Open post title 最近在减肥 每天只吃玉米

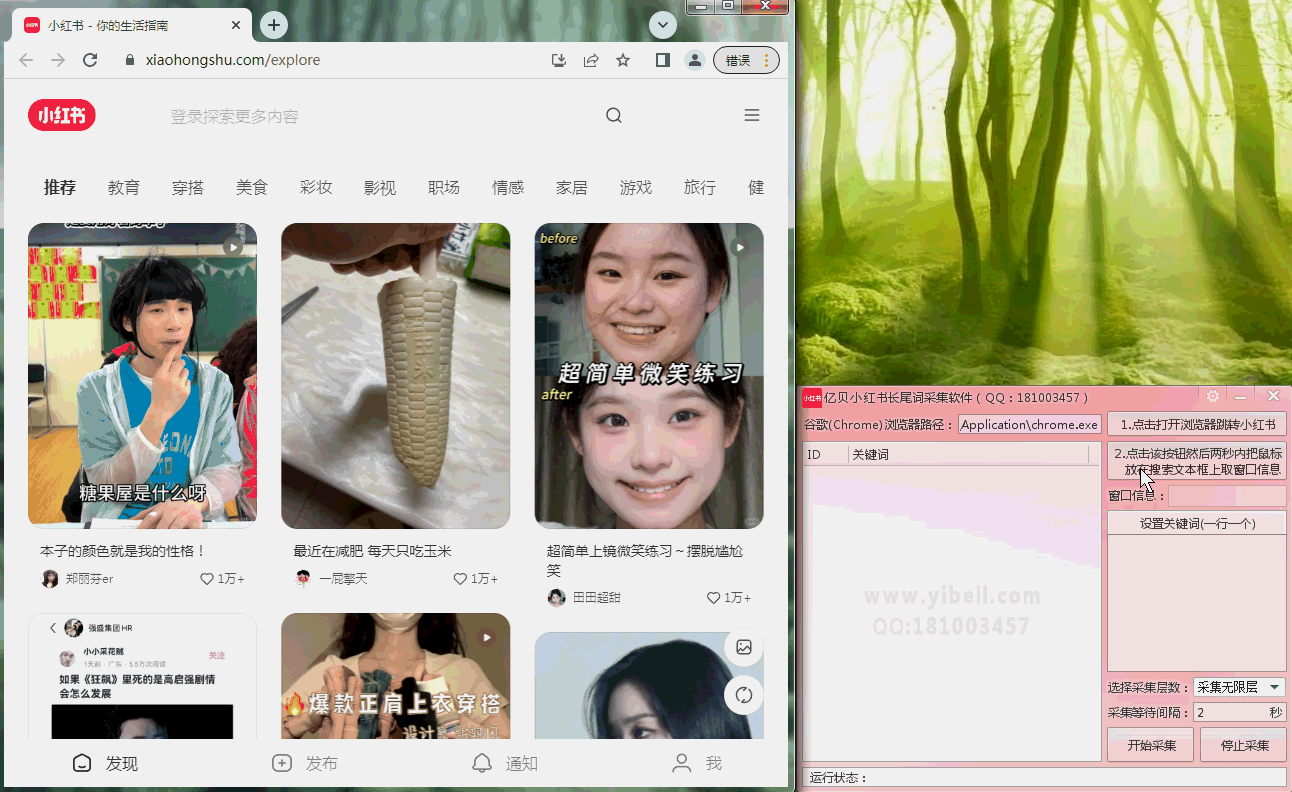tap(373, 551)
